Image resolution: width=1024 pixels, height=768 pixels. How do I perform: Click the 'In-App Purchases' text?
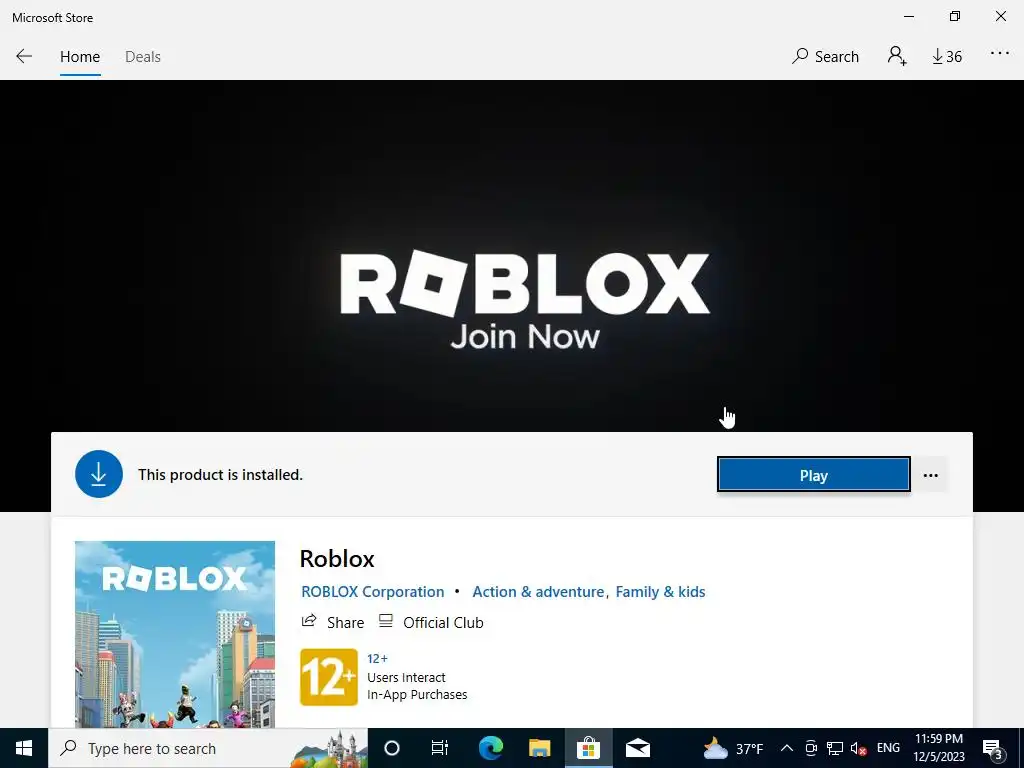417,694
